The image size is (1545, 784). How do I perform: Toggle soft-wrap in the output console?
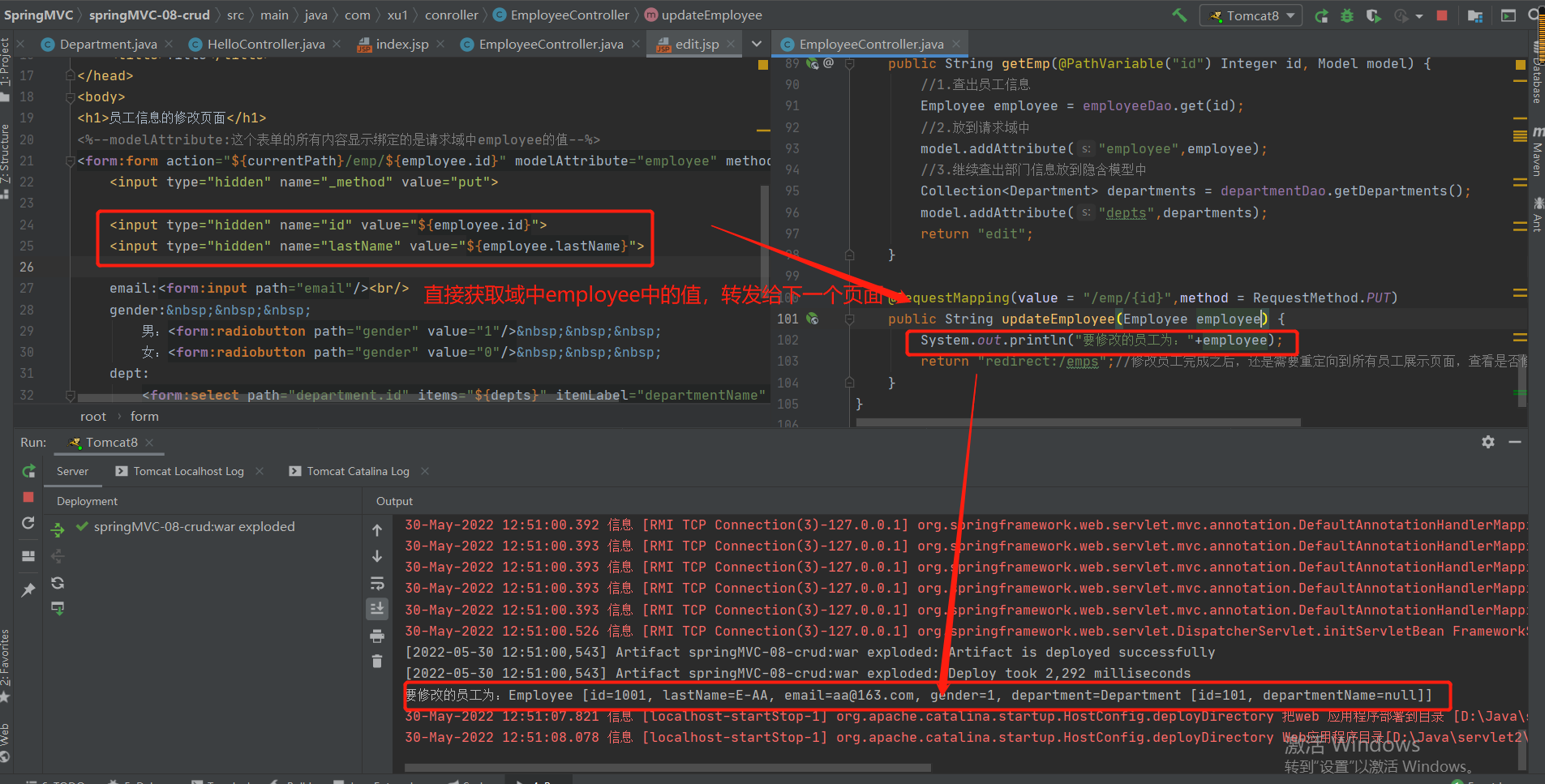(377, 583)
